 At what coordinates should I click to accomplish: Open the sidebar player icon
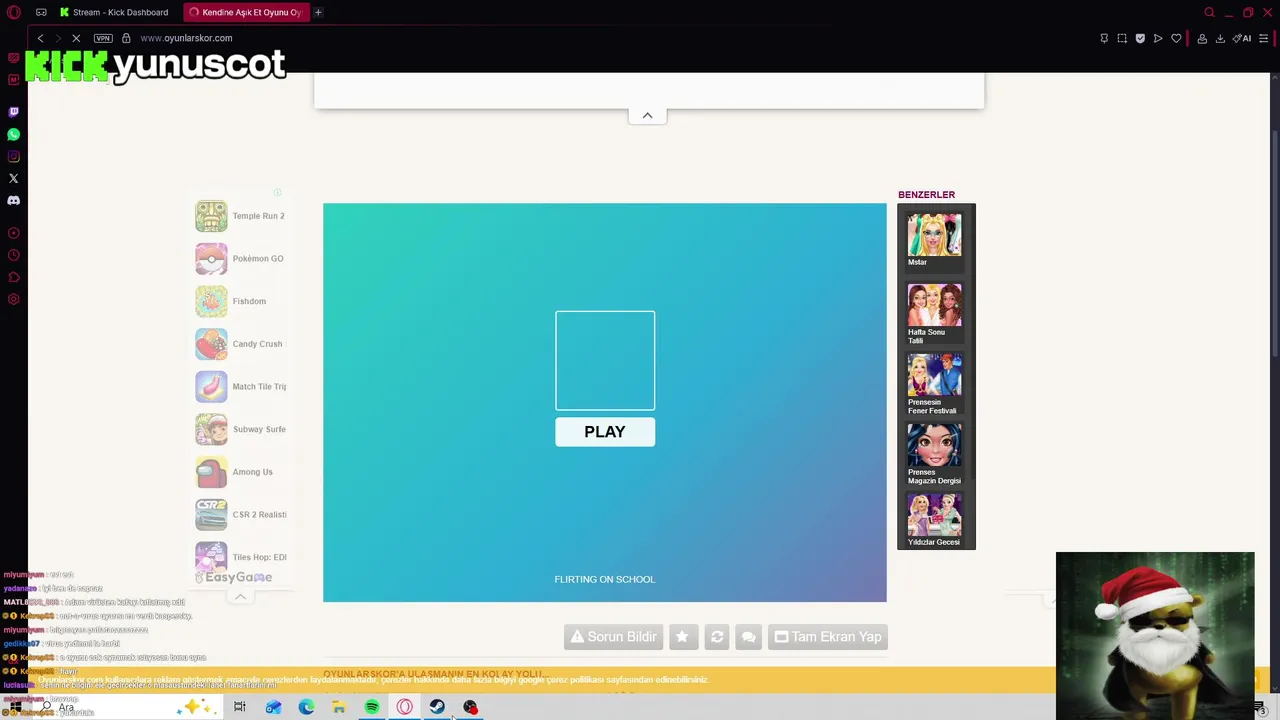tap(14, 233)
